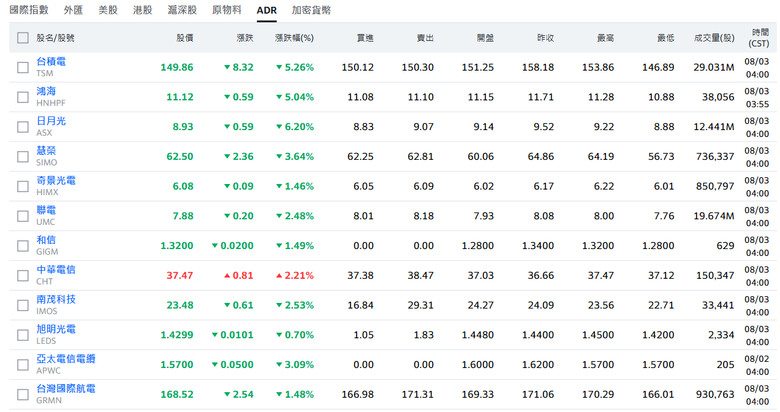Sort by the 時間 (CST) column header
The height and width of the screenshot is (412, 780).
click(x=759, y=38)
